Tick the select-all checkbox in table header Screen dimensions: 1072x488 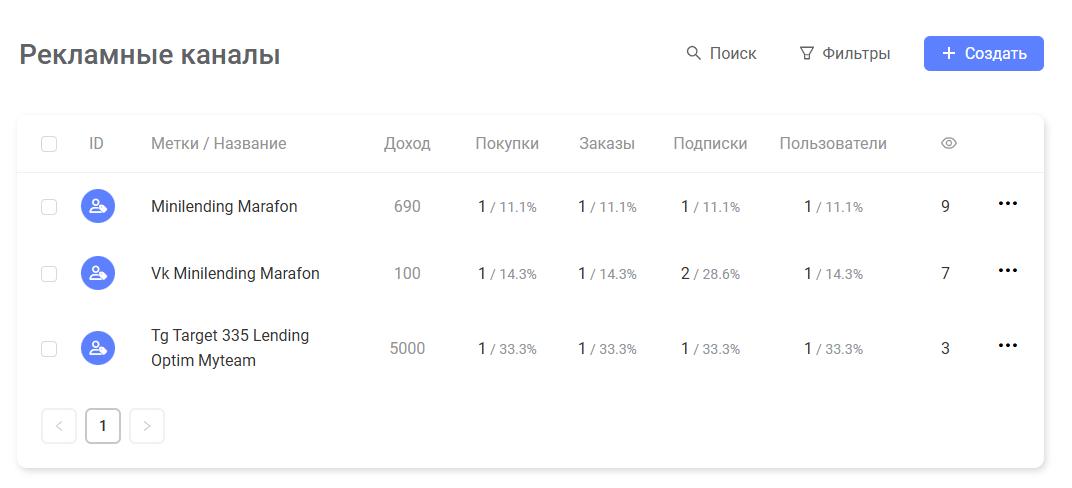click(49, 144)
